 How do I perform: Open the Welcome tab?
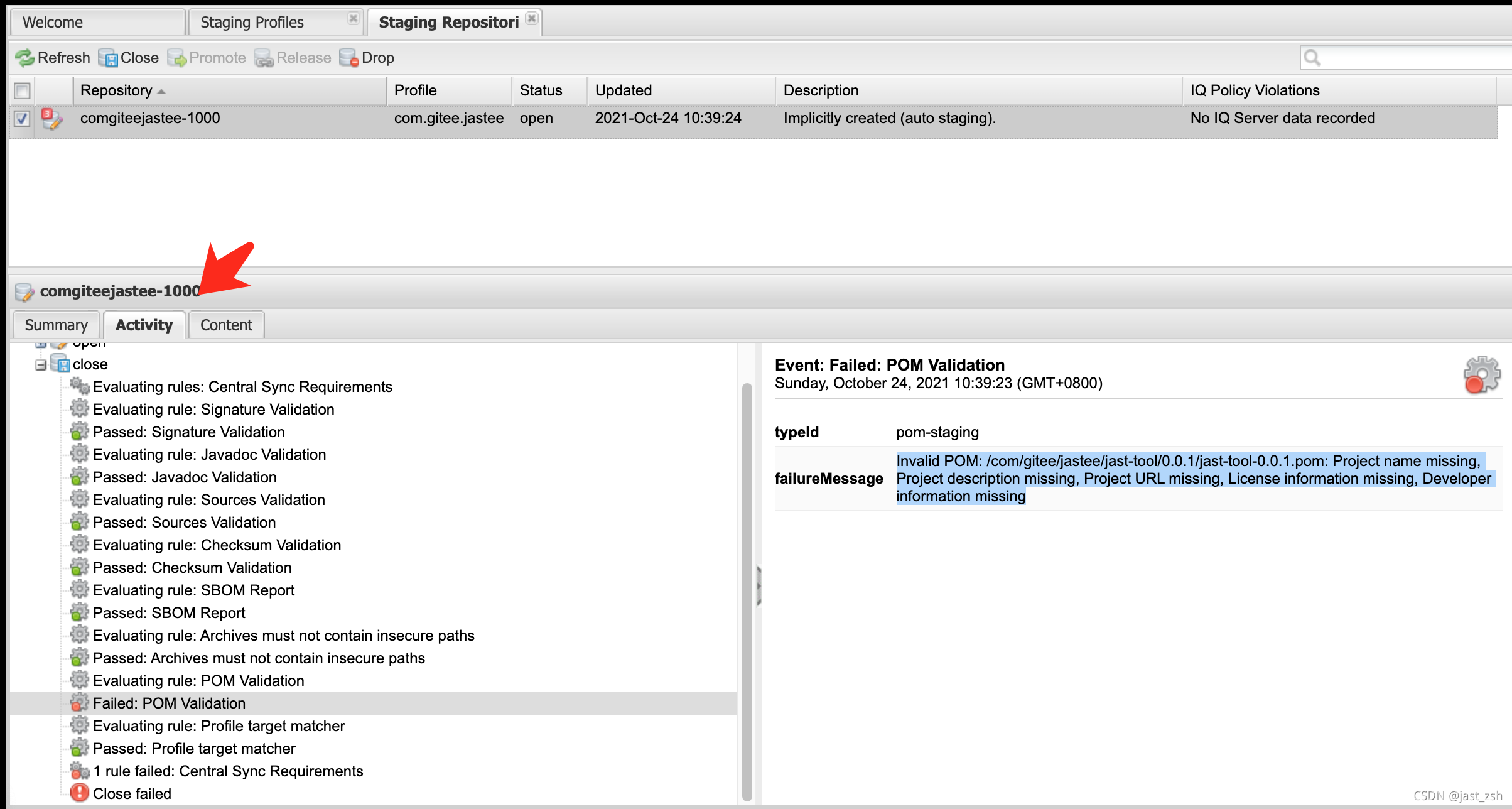53,23
